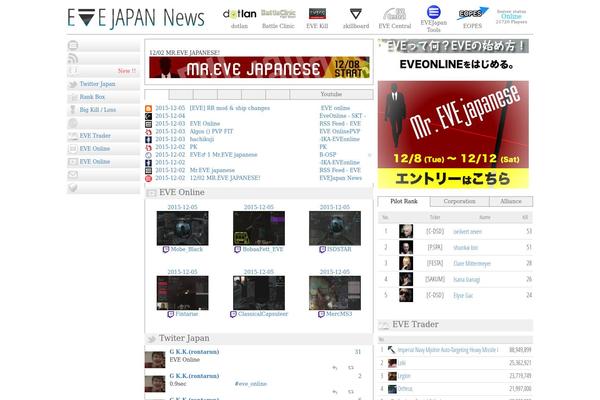Screen dimensions: 600x400
Task: Open the zkillboard triangle icon
Action: click(x=355, y=14)
